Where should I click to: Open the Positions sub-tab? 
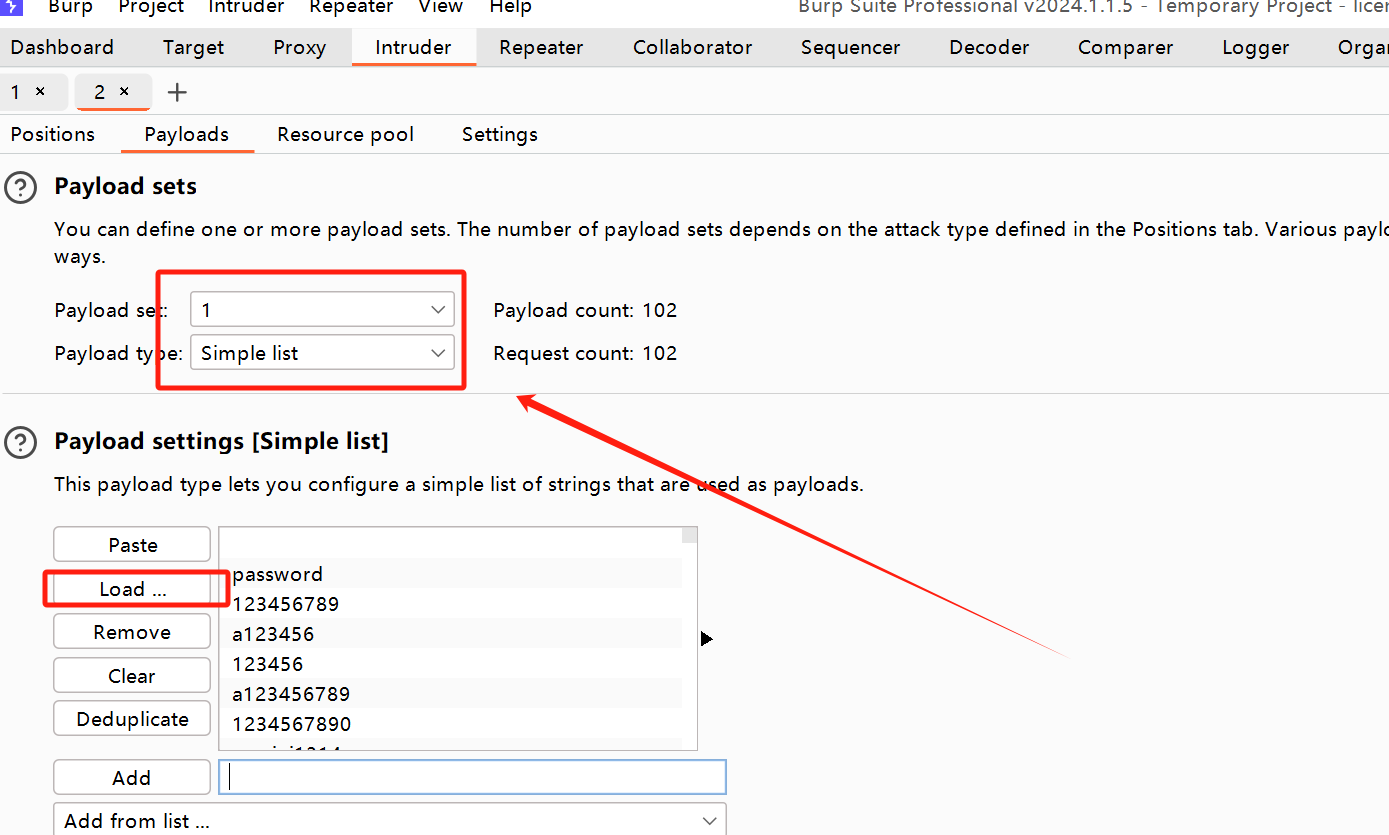53,134
